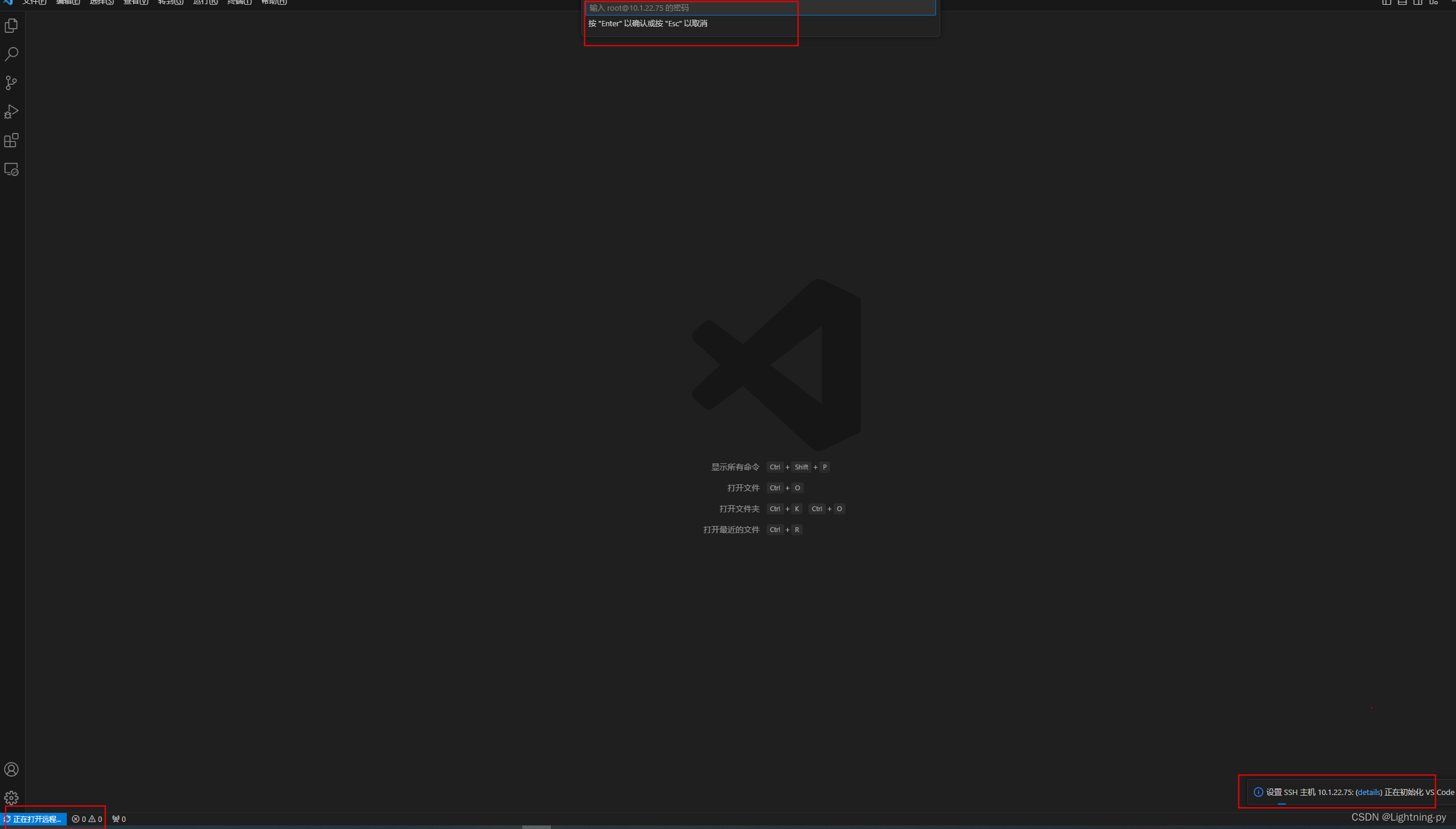Viewport: 1456px width, 829px height.
Task: Open the Source Control view
Action: coord(11,83)
